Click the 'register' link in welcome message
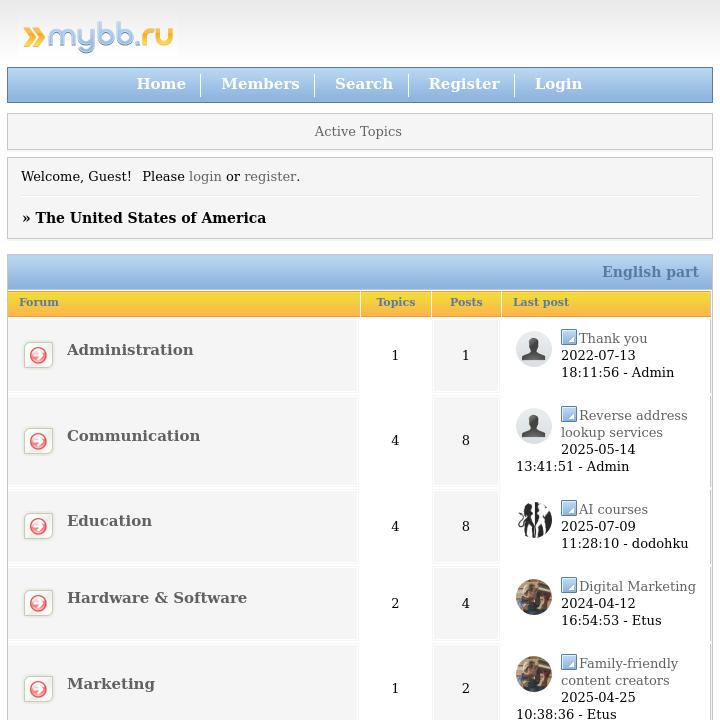The height and width of the screenshot is (720, 720). pos(270,176)
